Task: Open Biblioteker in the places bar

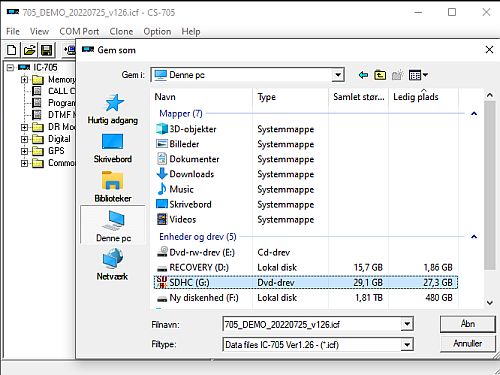Action: [x=113, y=187]
